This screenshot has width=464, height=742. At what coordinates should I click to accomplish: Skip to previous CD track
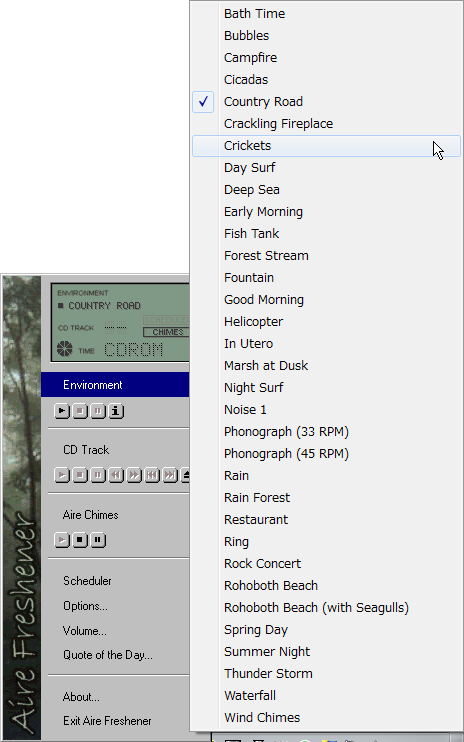[x=152, y=475]
